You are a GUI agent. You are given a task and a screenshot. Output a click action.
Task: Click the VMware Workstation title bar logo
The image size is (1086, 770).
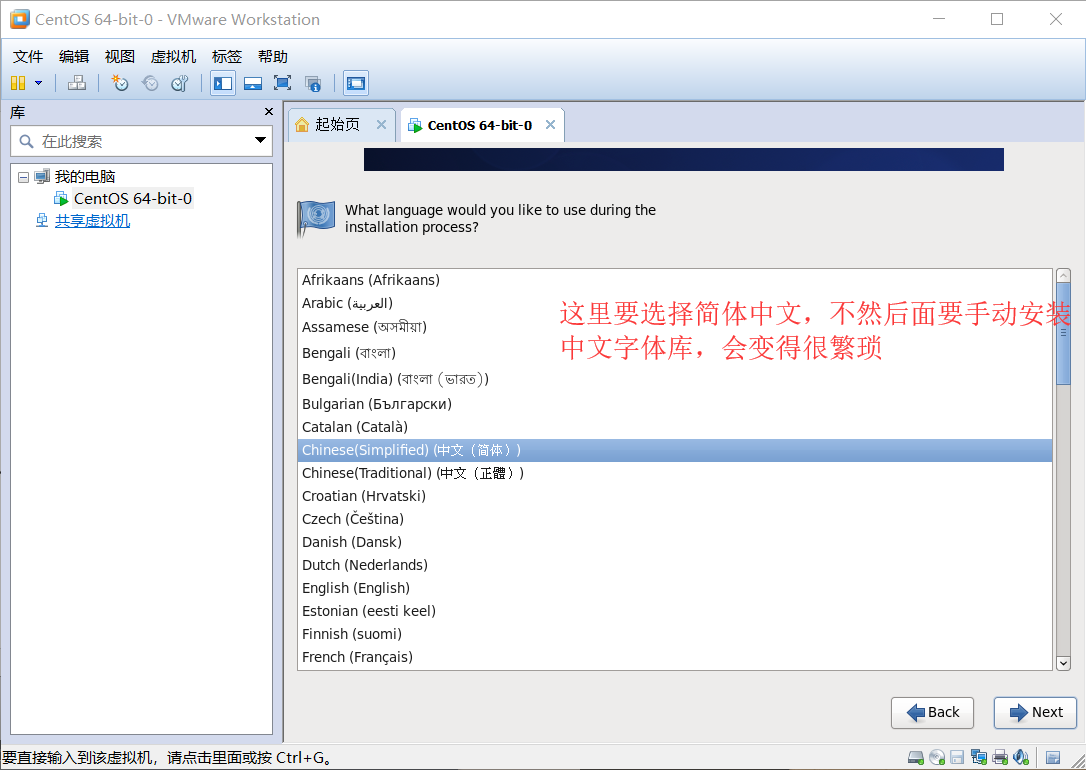click(x=19, y=19)
